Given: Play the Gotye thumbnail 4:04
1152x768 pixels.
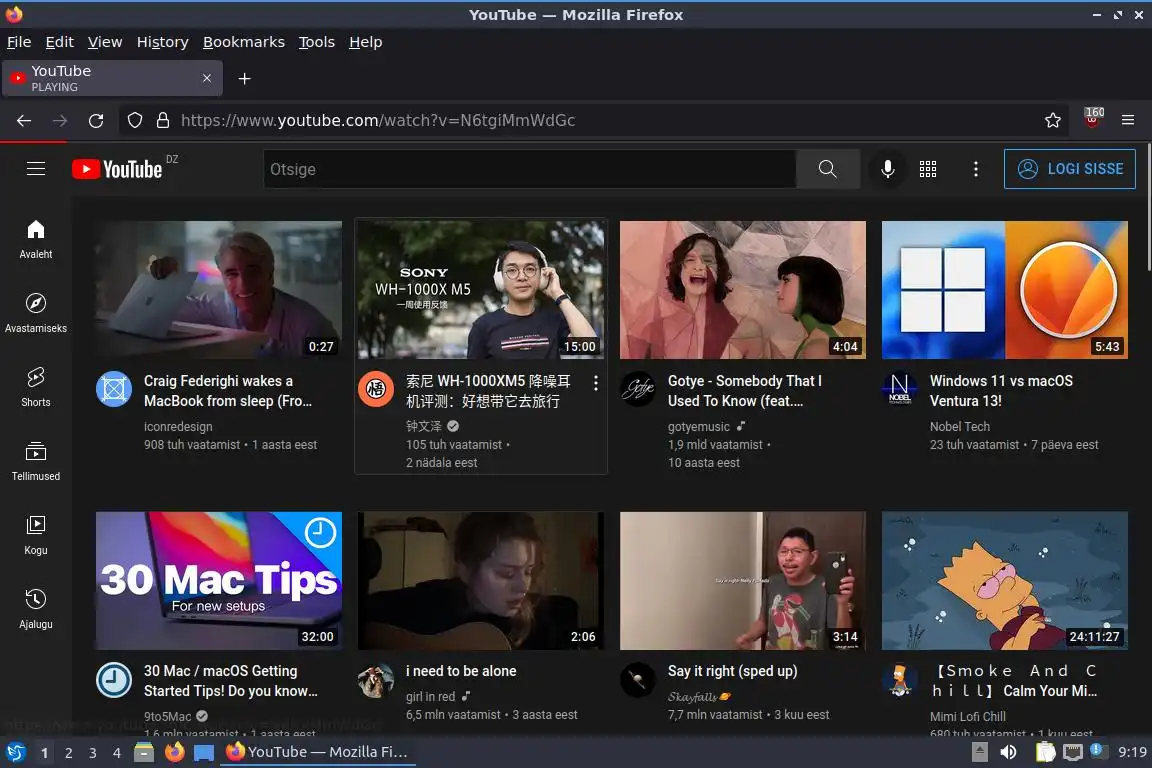Looking at the screenshot, I should click(x=743, y=290).
